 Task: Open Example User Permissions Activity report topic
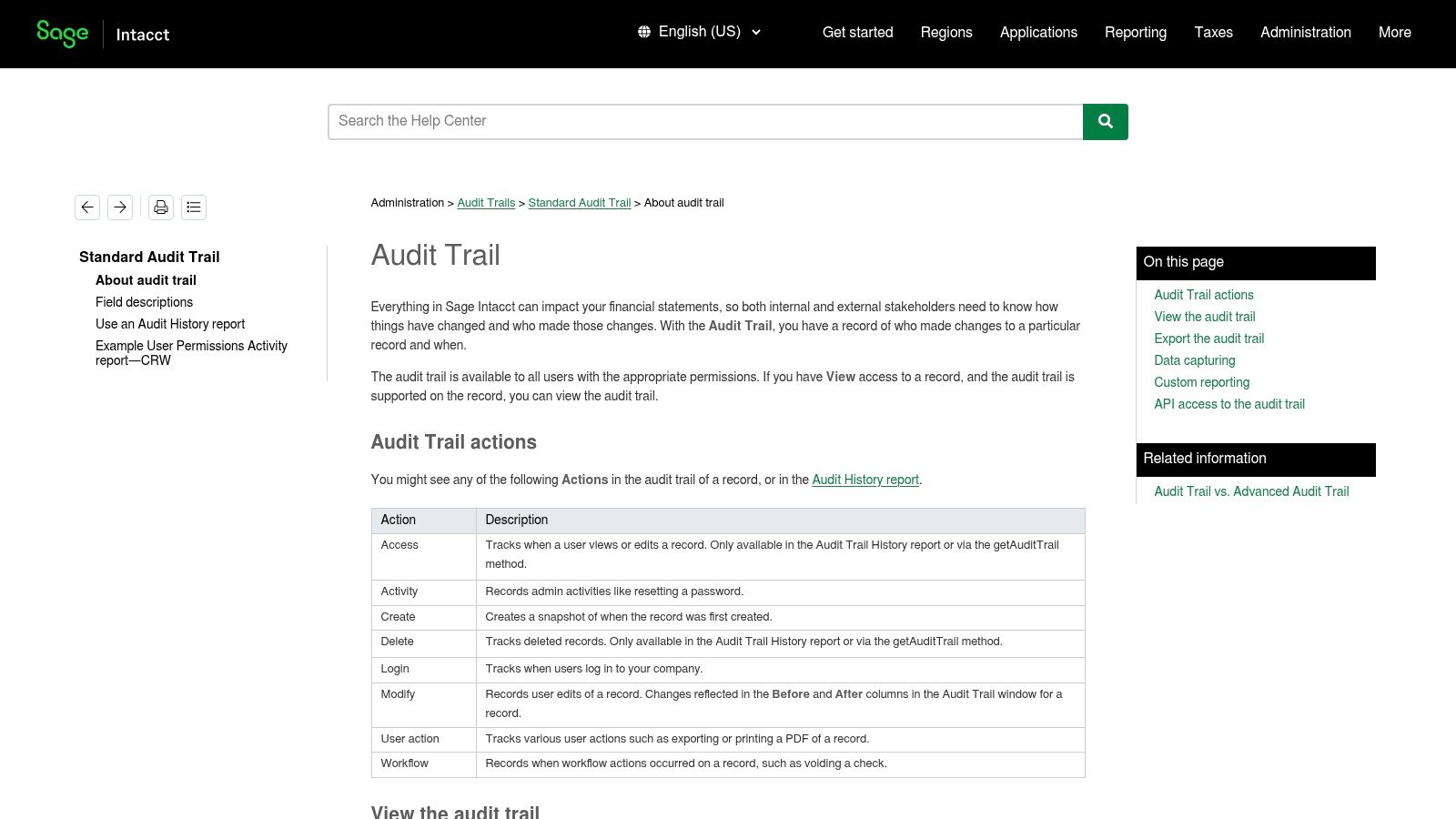pyautogui.click(x=191, y=353)
